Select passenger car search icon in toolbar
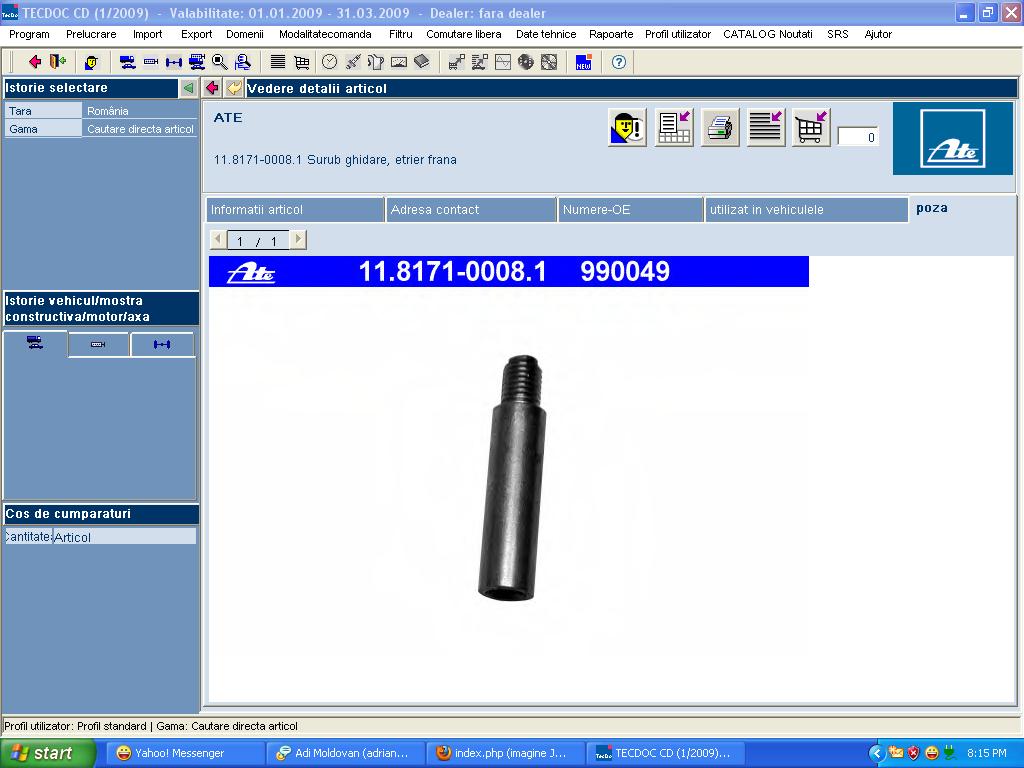The image size is (1024, 768). point(128,62)
